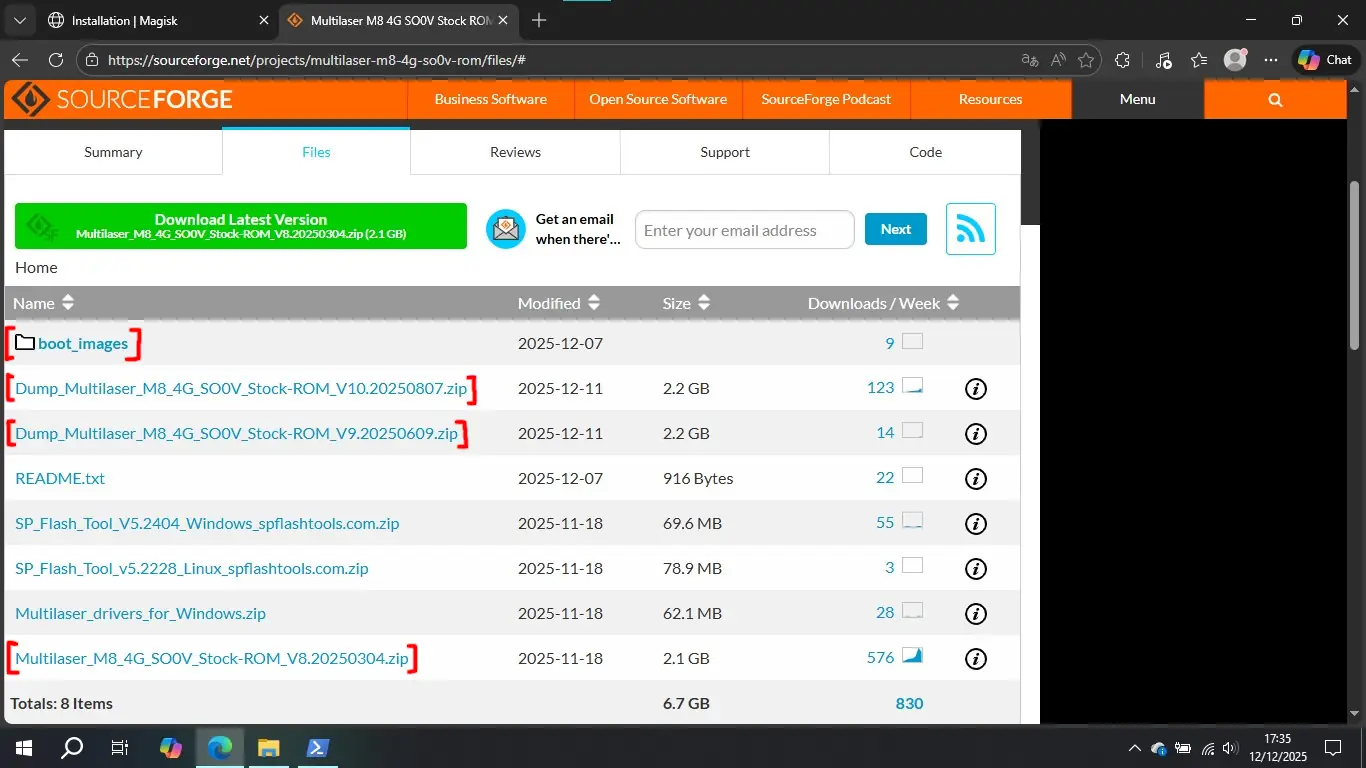The width and height of the screenshot is (1366, 768).
Task: Add page to favorites star icon
Action: [1086, 60]
